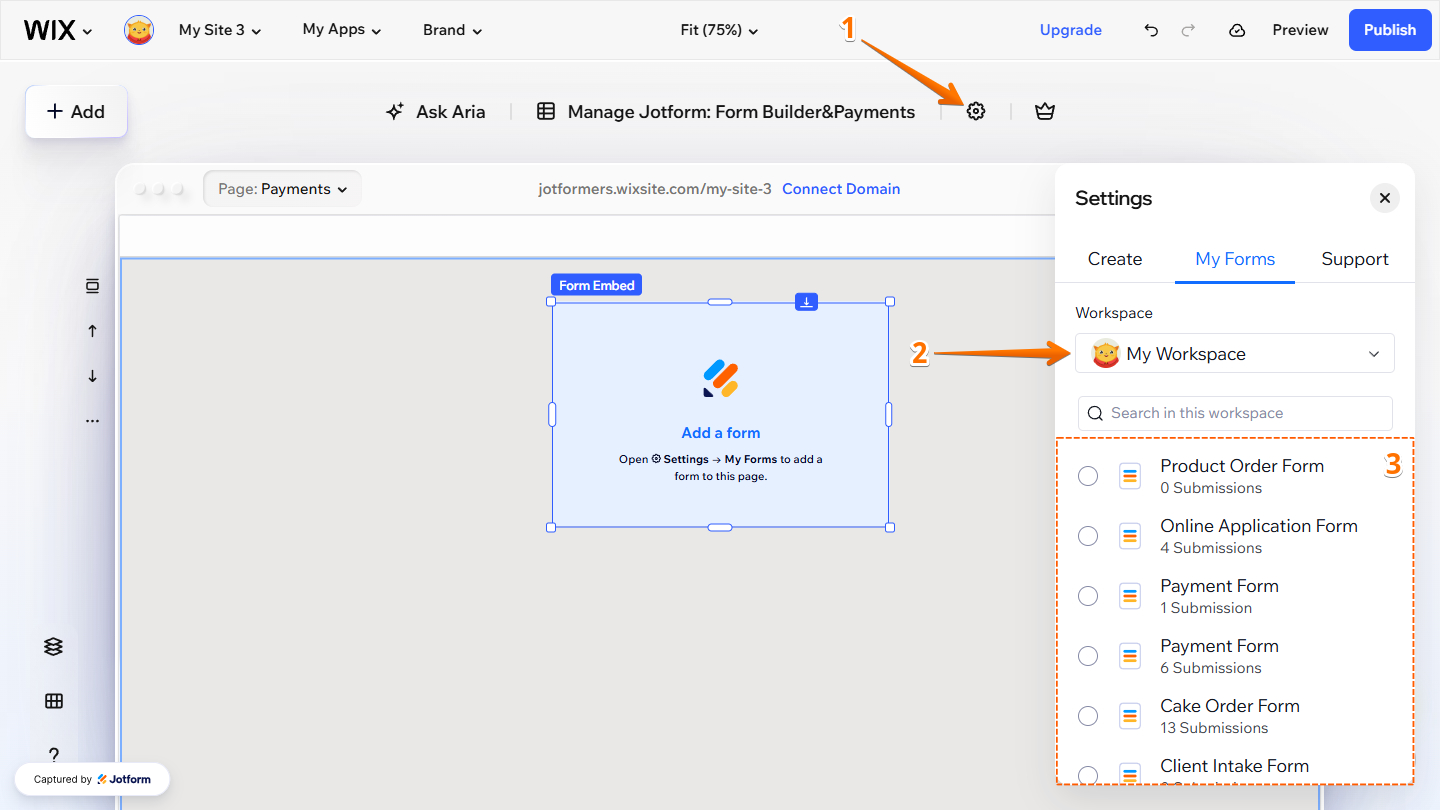Image resolution: width=1440 pixels, height=810 pixels.
Task: Click the download icon on Form Embed
Action: pyautogui.click(x=807, y=301)
